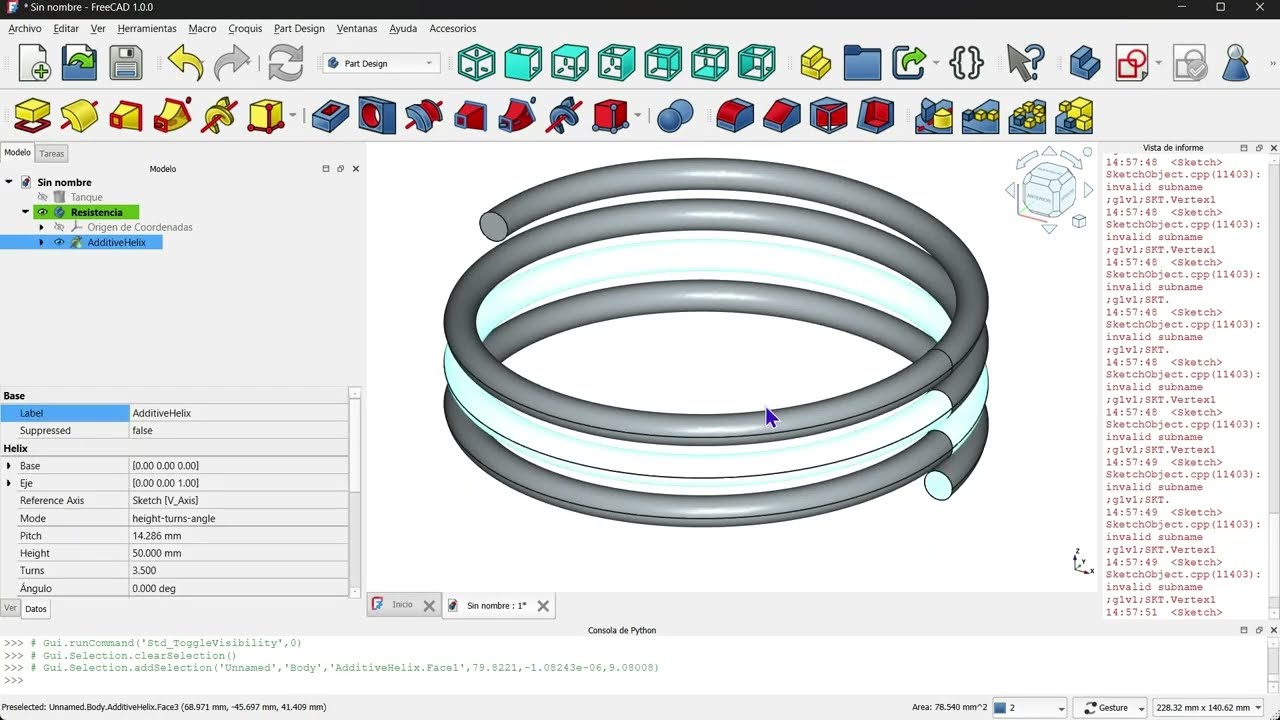Screen dimensions: 1280x720
Task: Select the Polar Pattern tool
Action: click(x=1027, y=116)
